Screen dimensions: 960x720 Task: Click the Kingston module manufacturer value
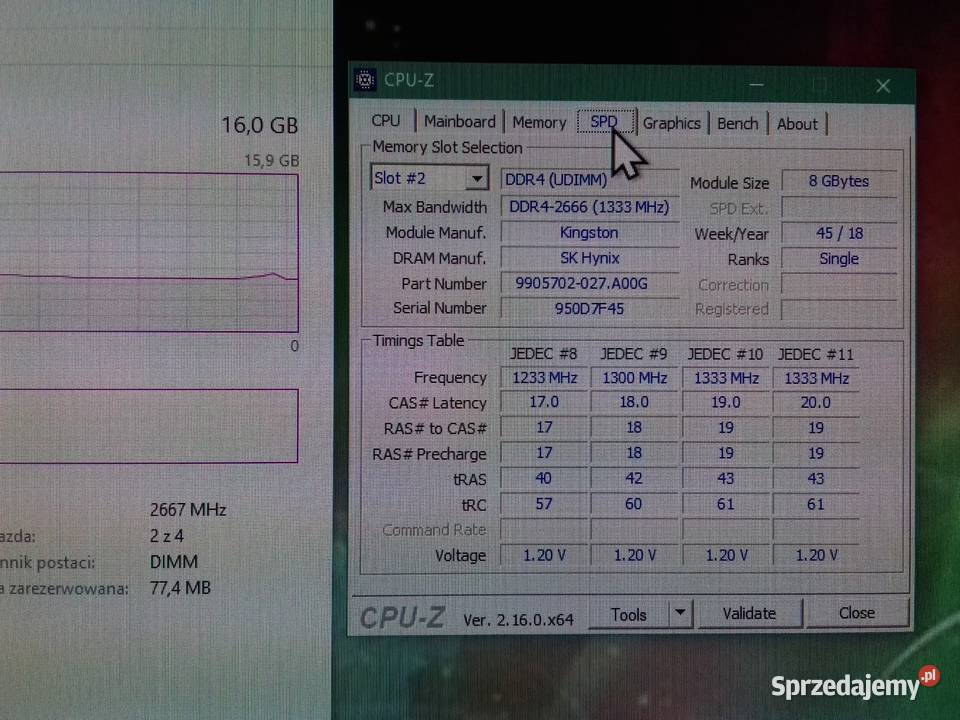(590, 233)
